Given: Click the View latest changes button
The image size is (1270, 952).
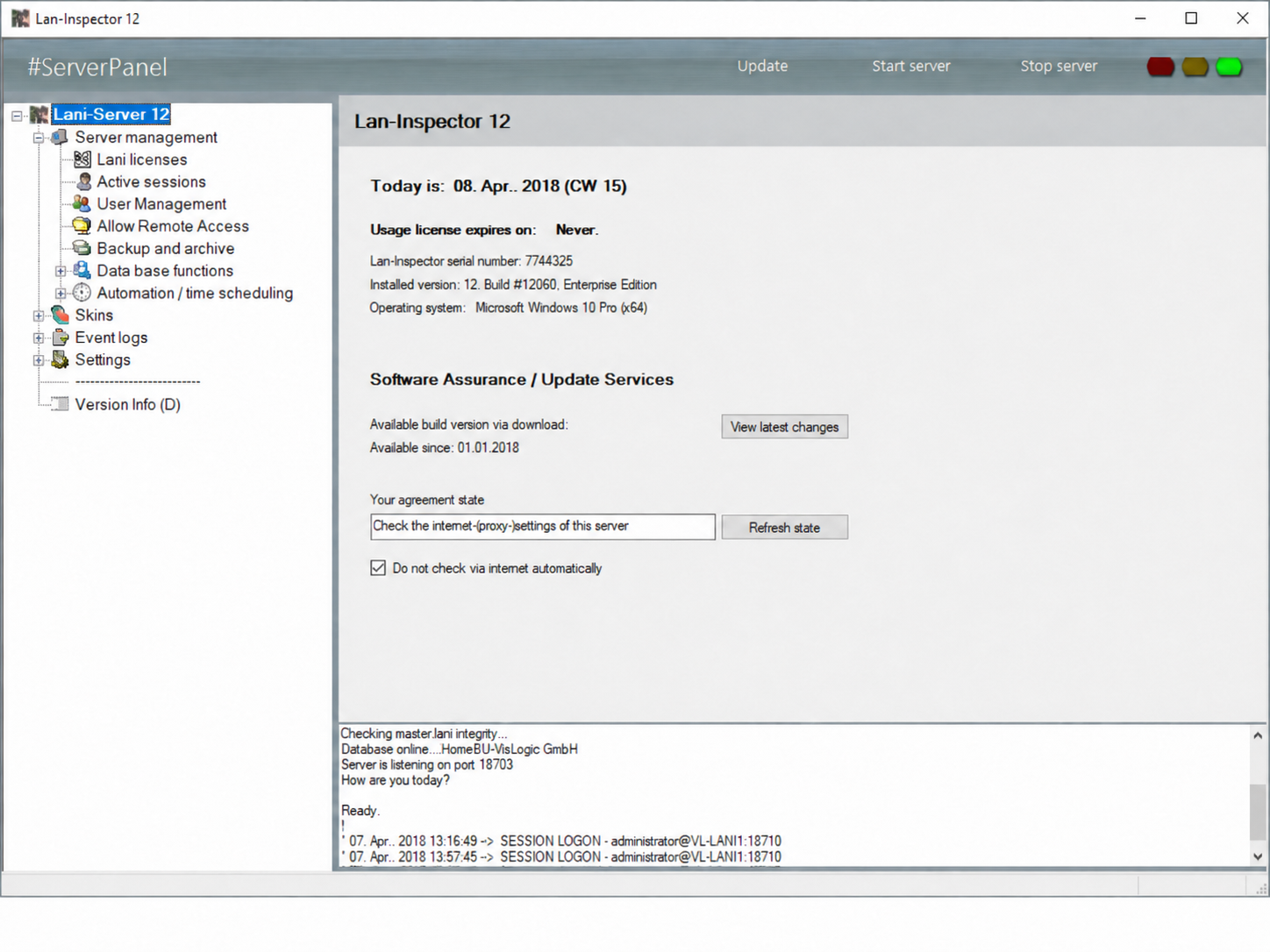Looking at the screenshot, I should (x=784, y=427).
